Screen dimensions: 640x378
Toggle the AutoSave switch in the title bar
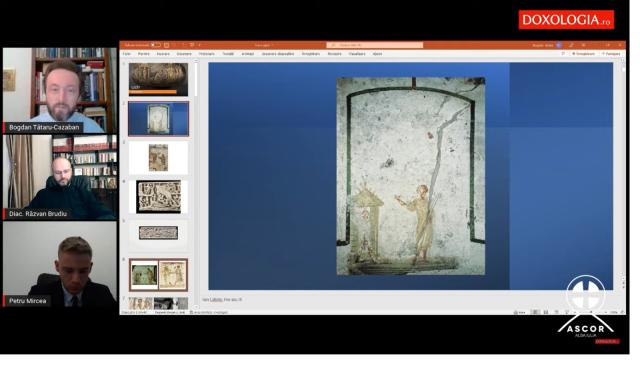[156, 45]
